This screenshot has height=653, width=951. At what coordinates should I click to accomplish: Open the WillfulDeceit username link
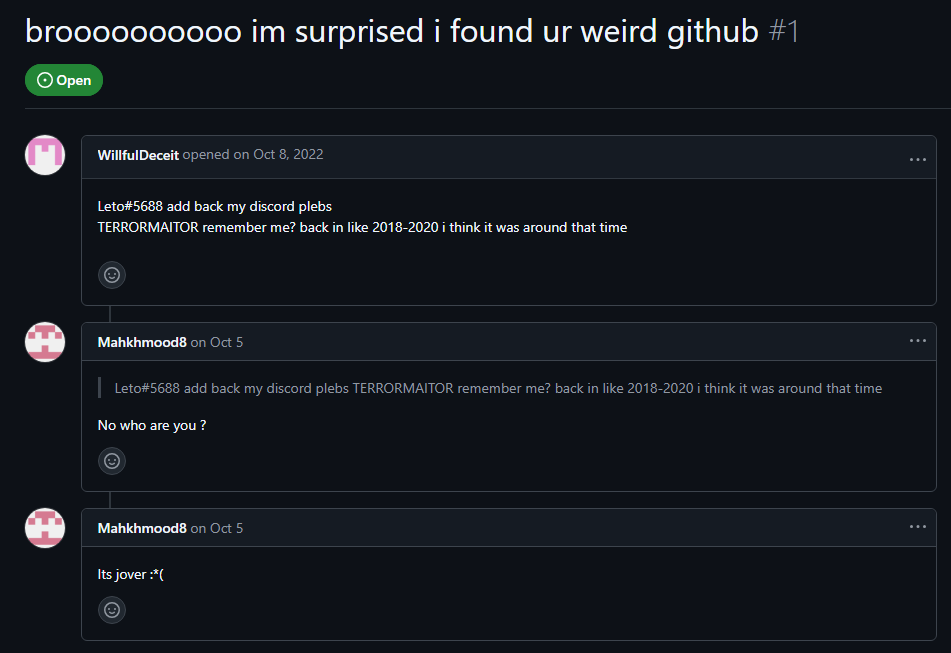[x=138, y=155]
